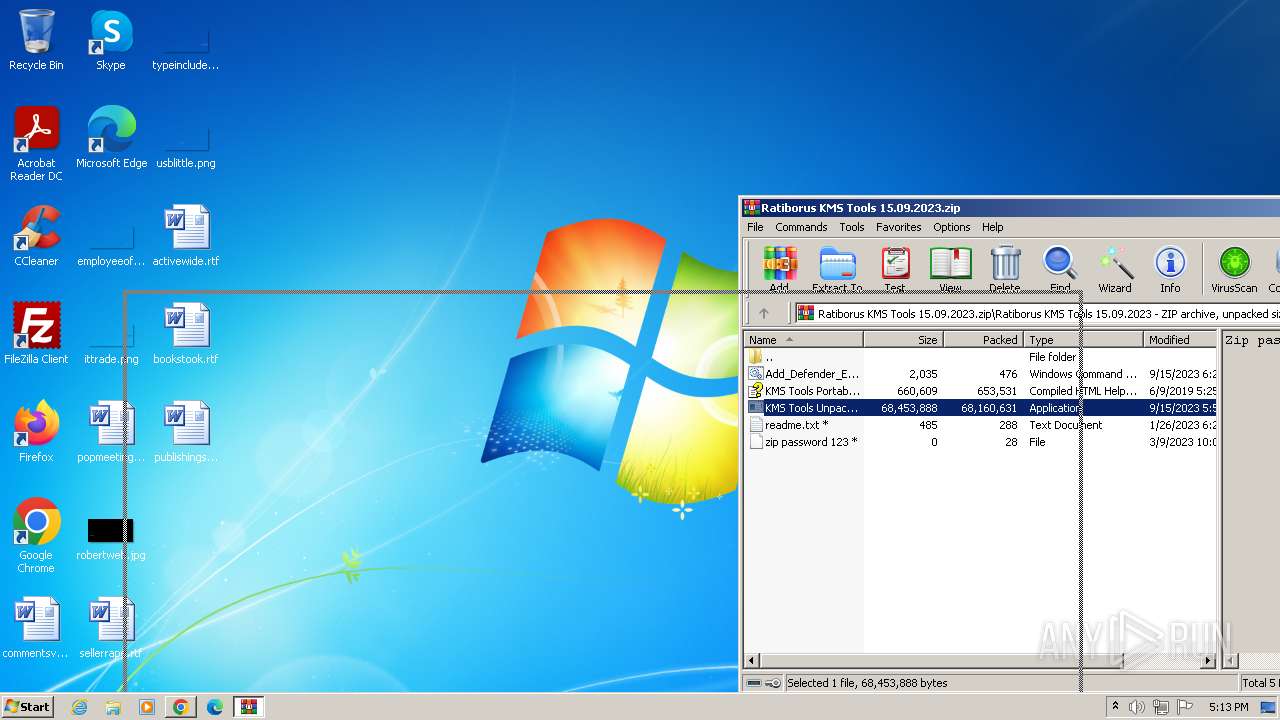The width and height of the screenshot is (1280, 720).
Task: Select the KMS Tools Unpac... application
Action: click(980, 408)
